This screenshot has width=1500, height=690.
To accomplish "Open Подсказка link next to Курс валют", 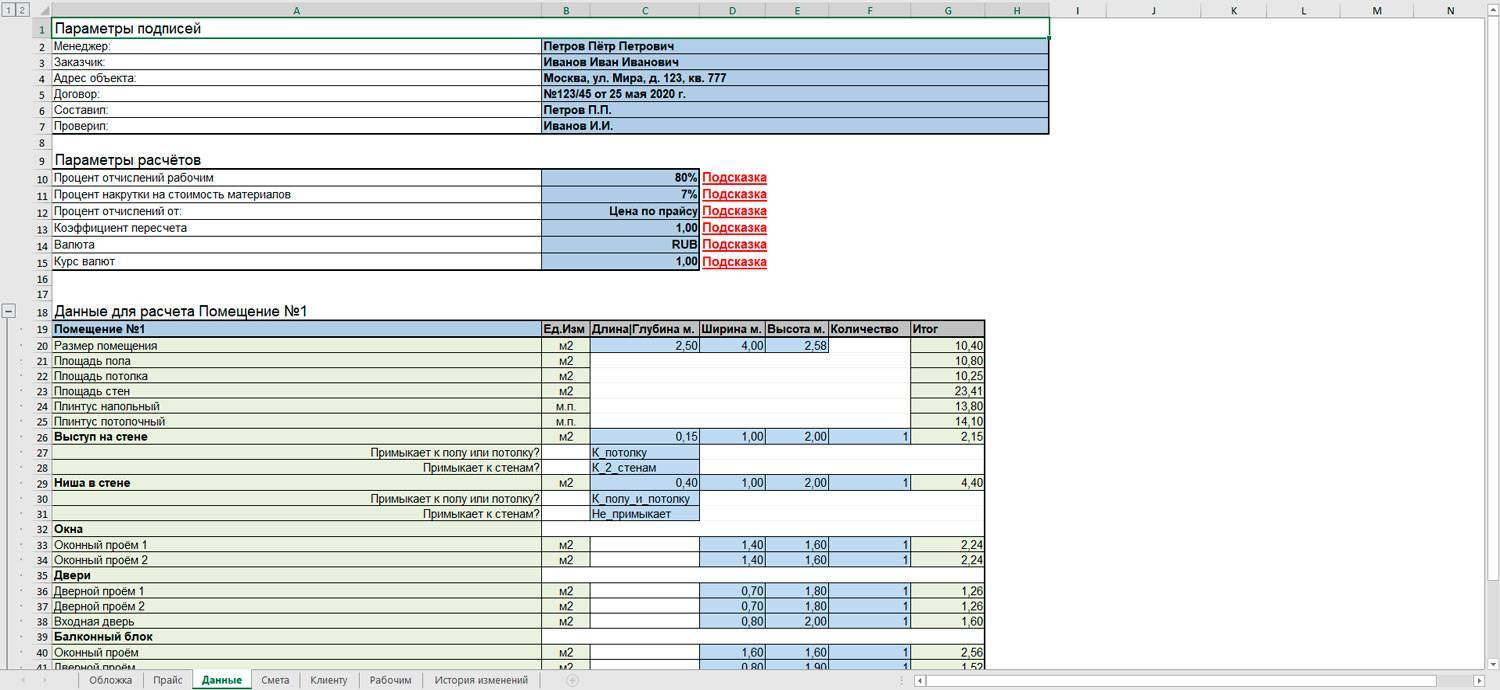I will (x=734, y=262).
